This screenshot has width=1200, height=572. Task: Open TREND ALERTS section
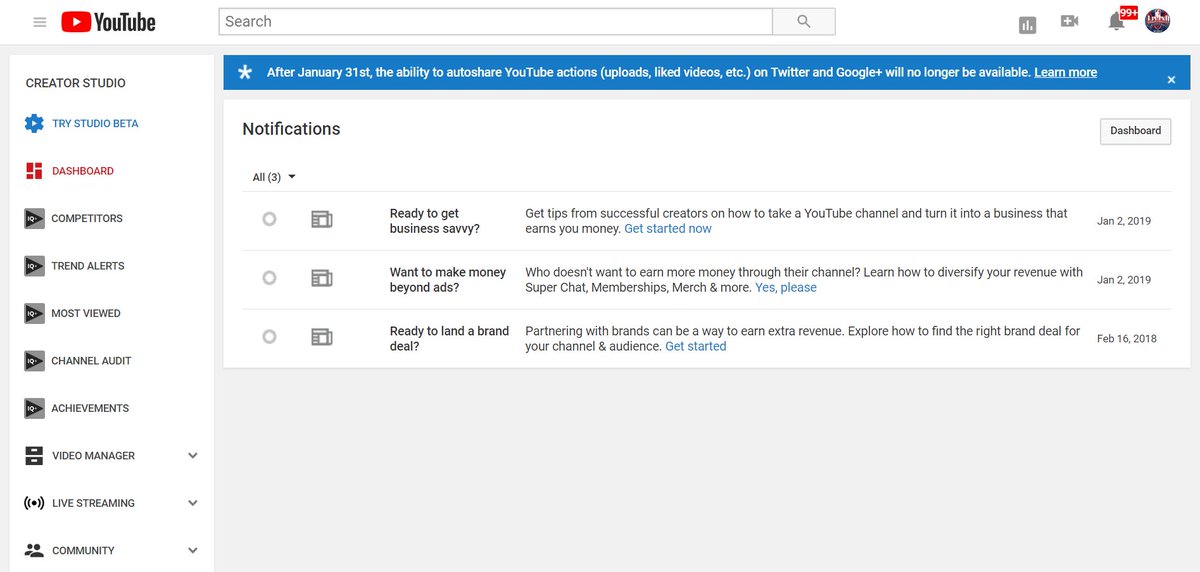pyautogui.click(x=88, y=266)
